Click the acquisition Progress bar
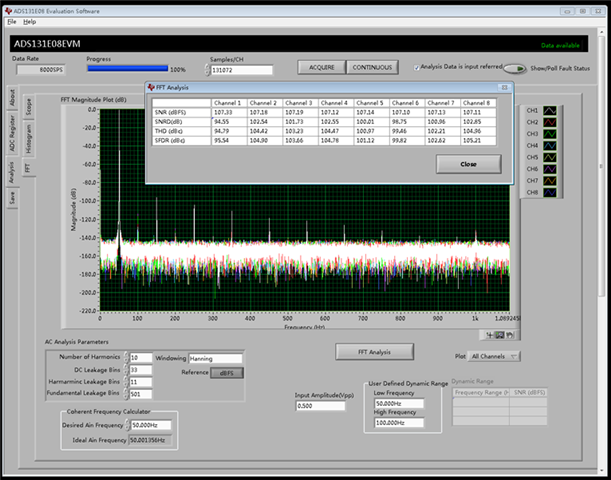Viewport: 611px width, 480px height. point(128,69)
